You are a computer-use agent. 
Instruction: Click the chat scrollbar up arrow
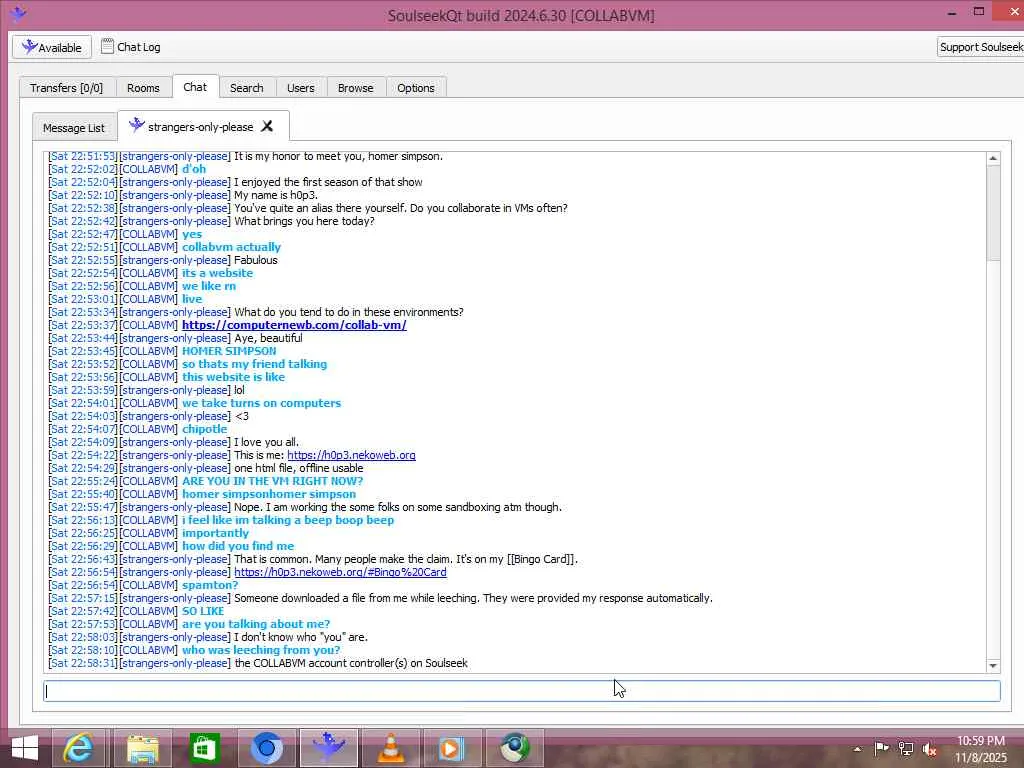click(x=993, y=158)
